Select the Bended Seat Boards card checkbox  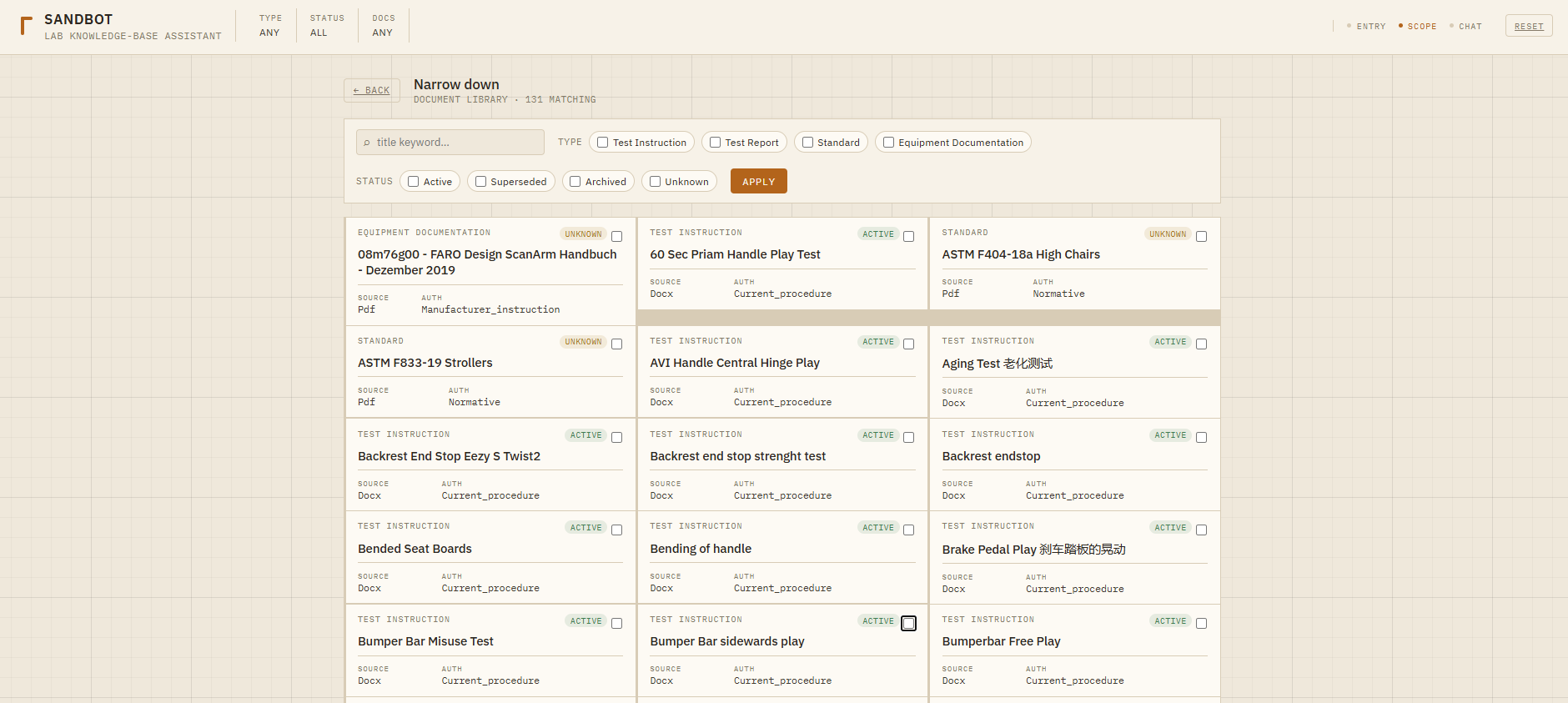click(617, 530)
